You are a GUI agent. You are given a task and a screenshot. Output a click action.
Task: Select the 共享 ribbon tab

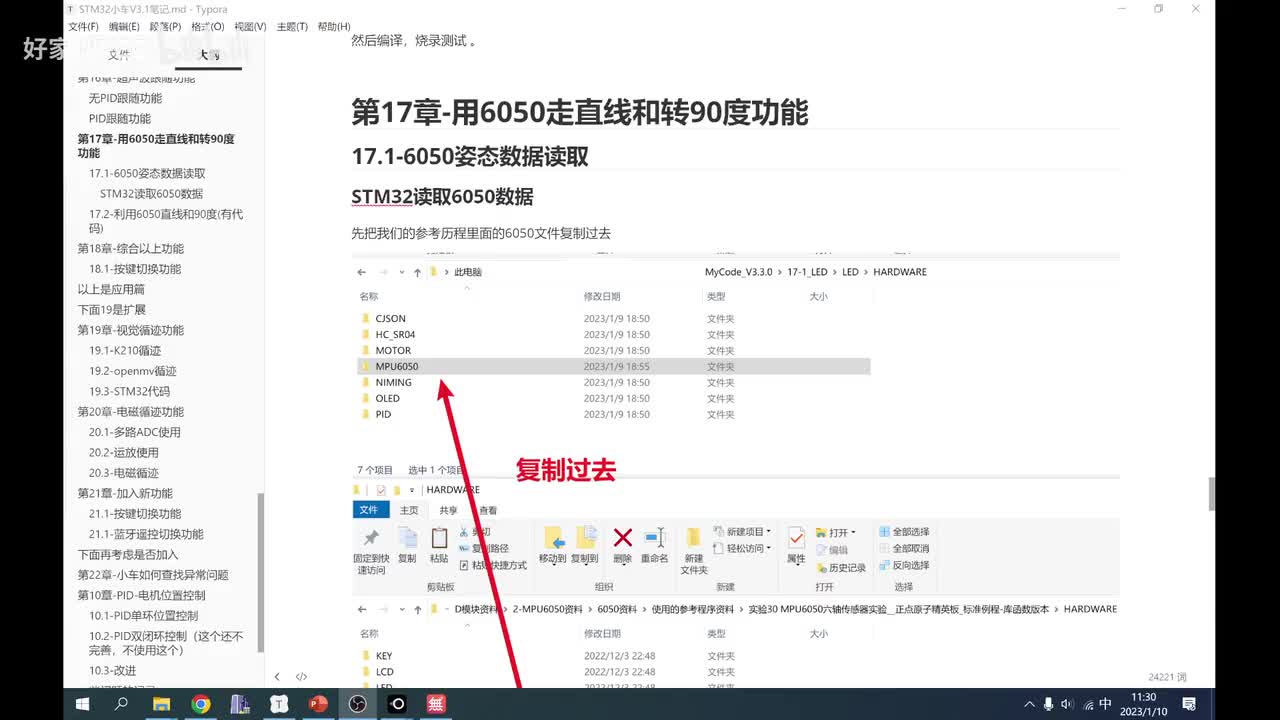pos(448,510)
